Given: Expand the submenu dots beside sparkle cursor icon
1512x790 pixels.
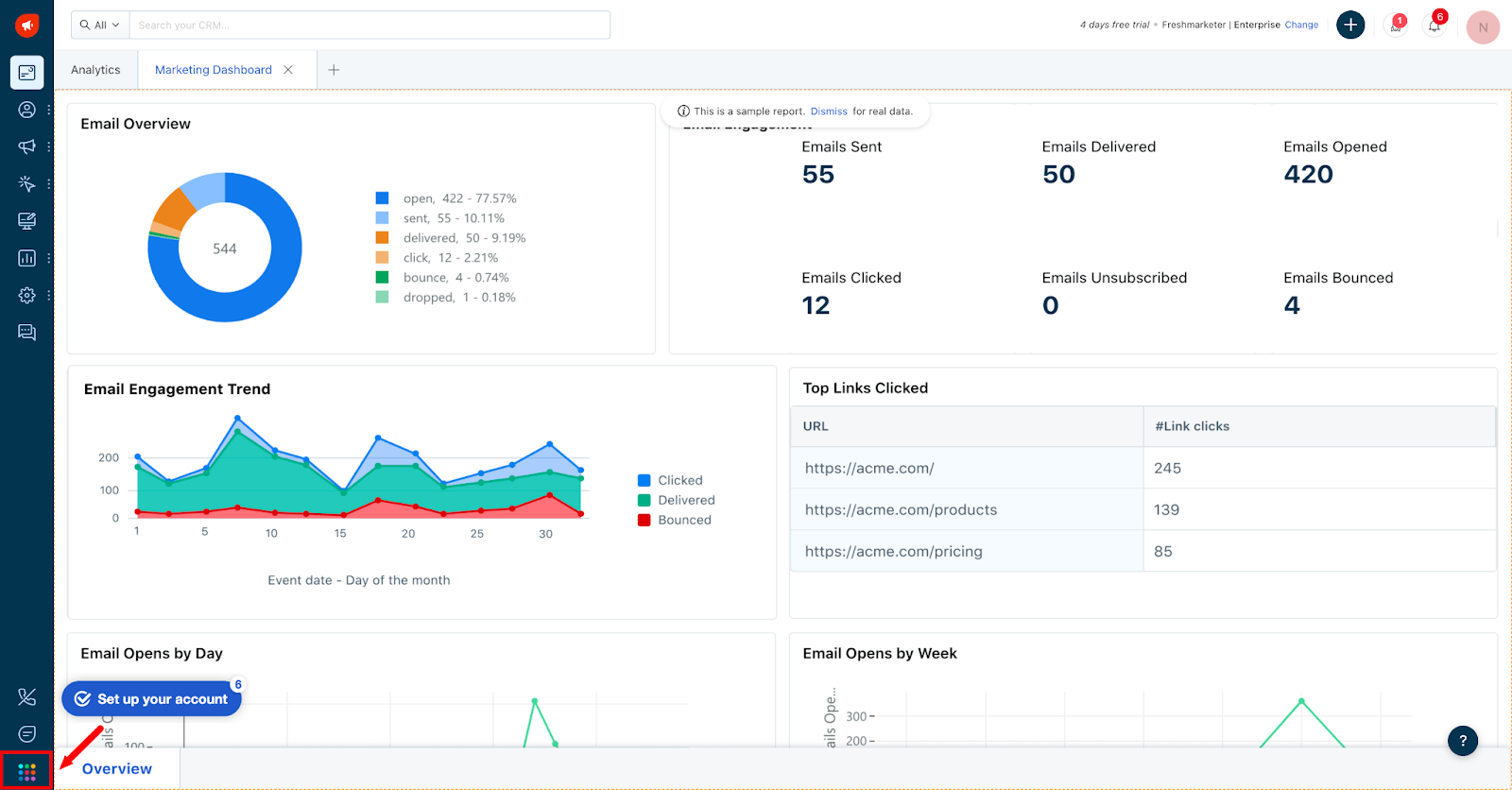Looking at the screenshot, I should pos(49,183).
